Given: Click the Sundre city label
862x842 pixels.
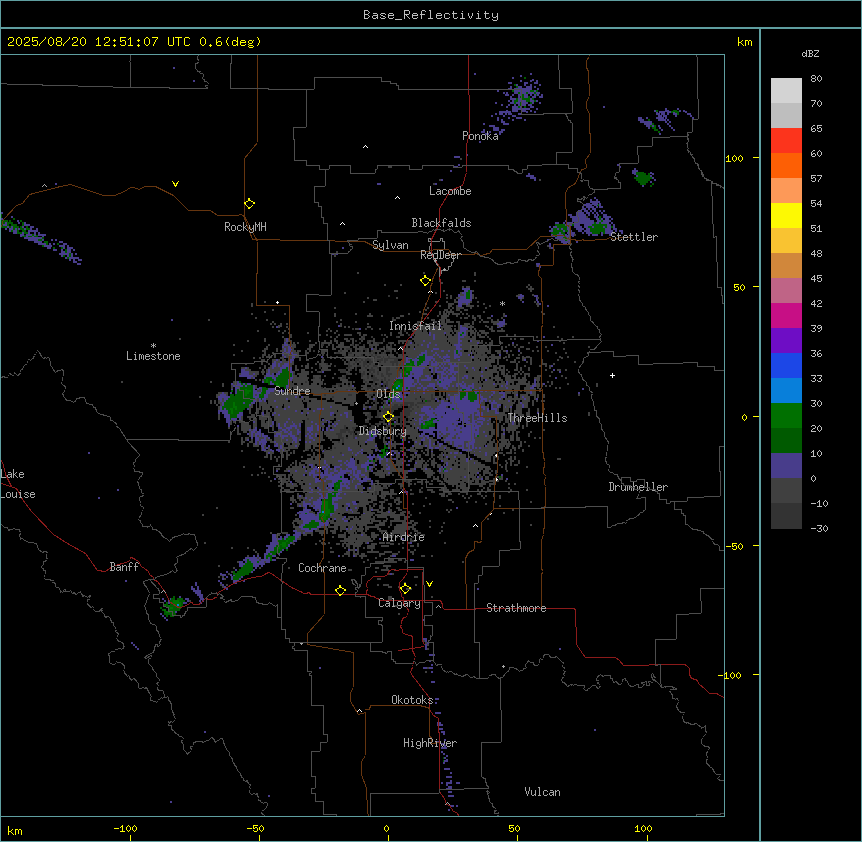Looking at the screenshot, I should 292,391.
